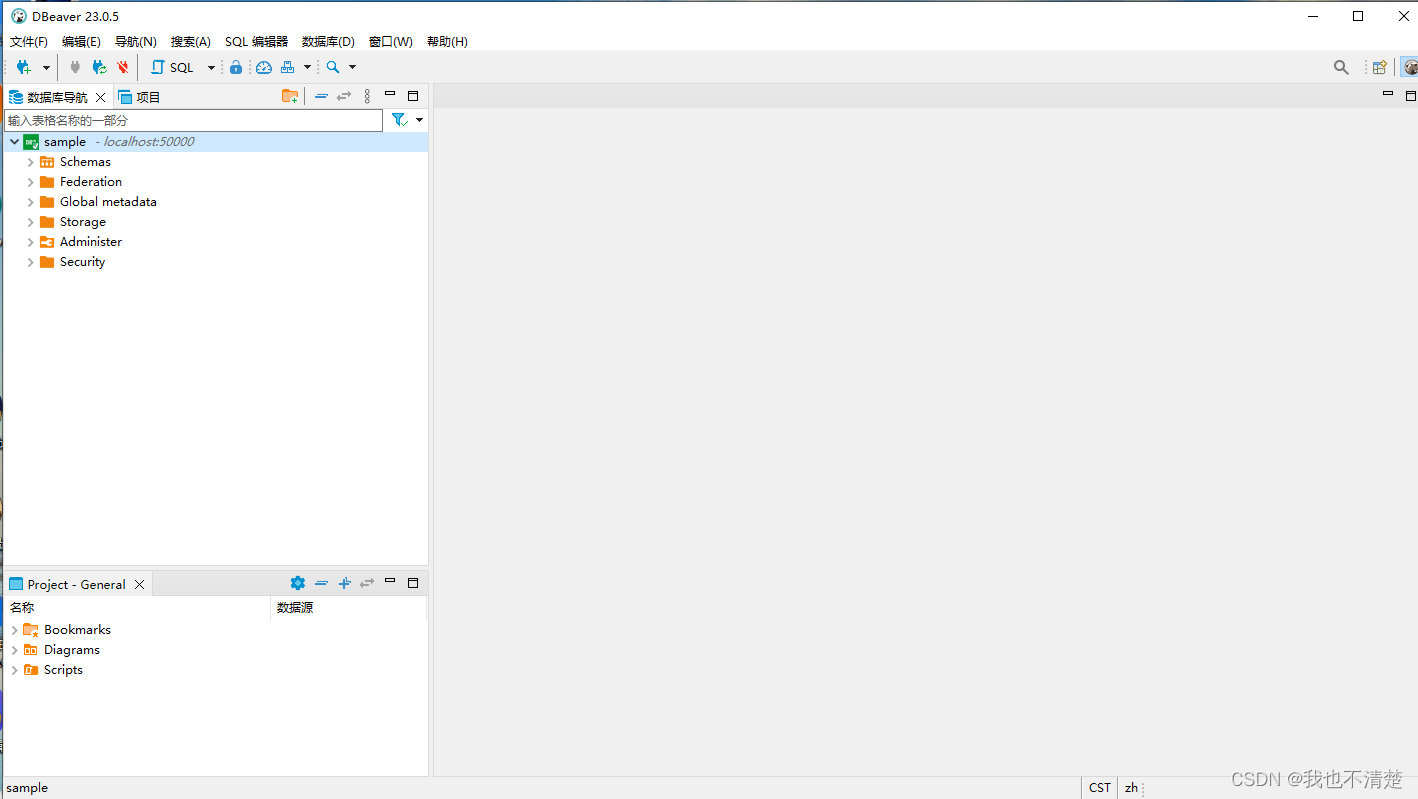The image size is (1418, 799).
Task: Click the toolbar search magnifier icon
Action: click(x=333, y=67)
